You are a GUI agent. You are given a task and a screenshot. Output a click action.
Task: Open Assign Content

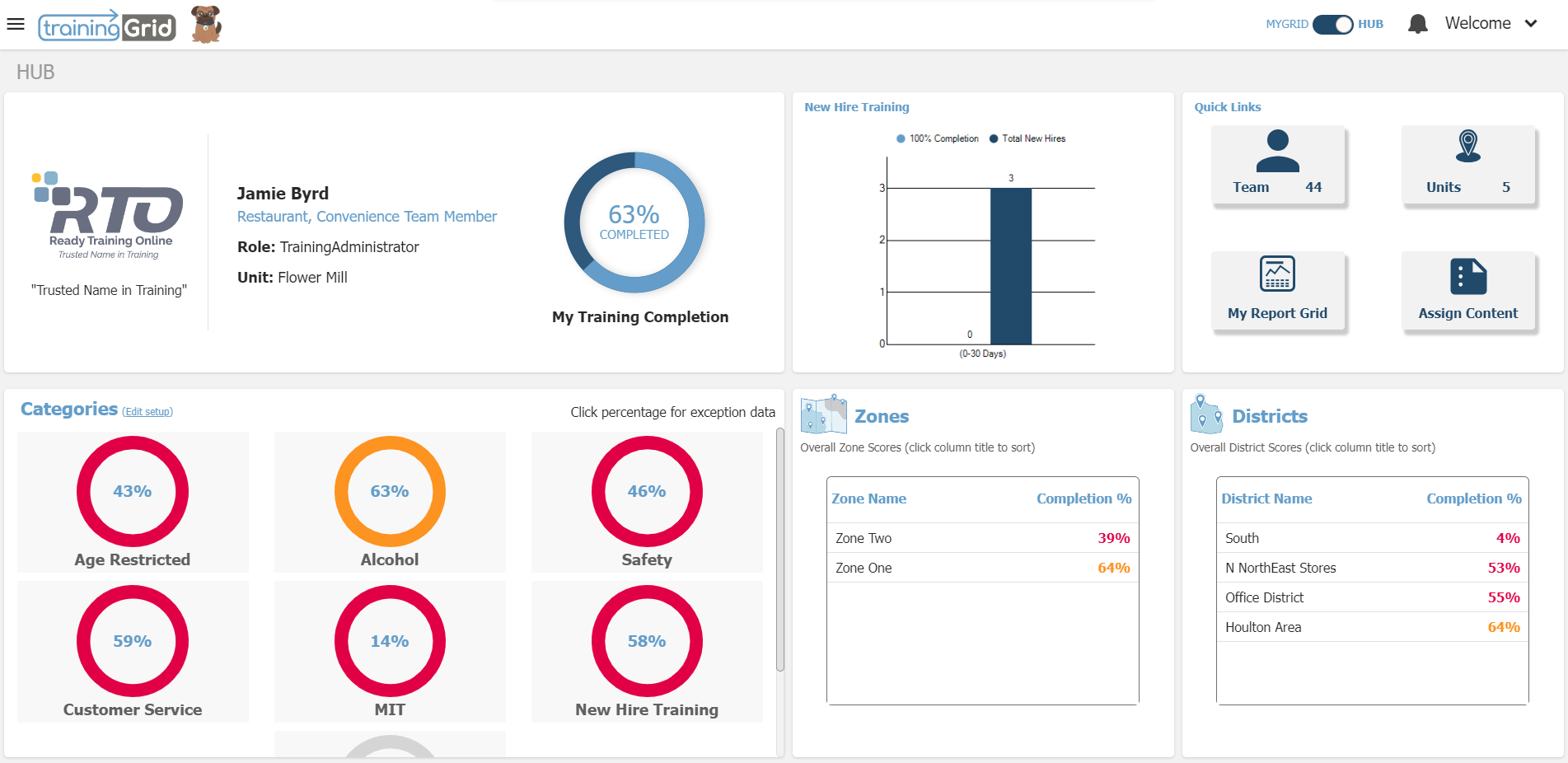coord(1468,290)
